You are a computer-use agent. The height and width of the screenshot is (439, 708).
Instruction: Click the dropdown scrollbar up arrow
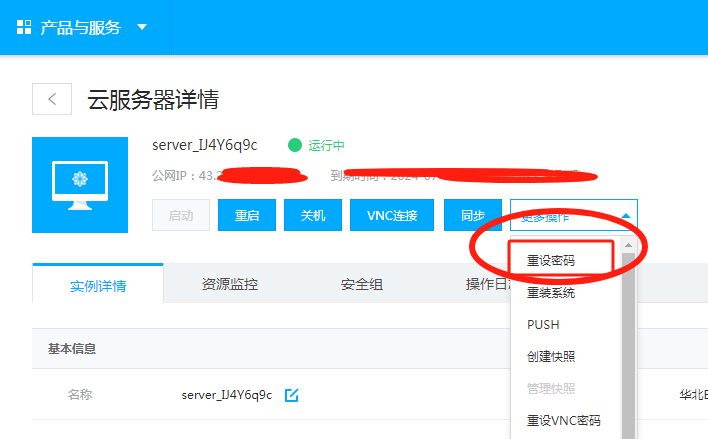628,245
